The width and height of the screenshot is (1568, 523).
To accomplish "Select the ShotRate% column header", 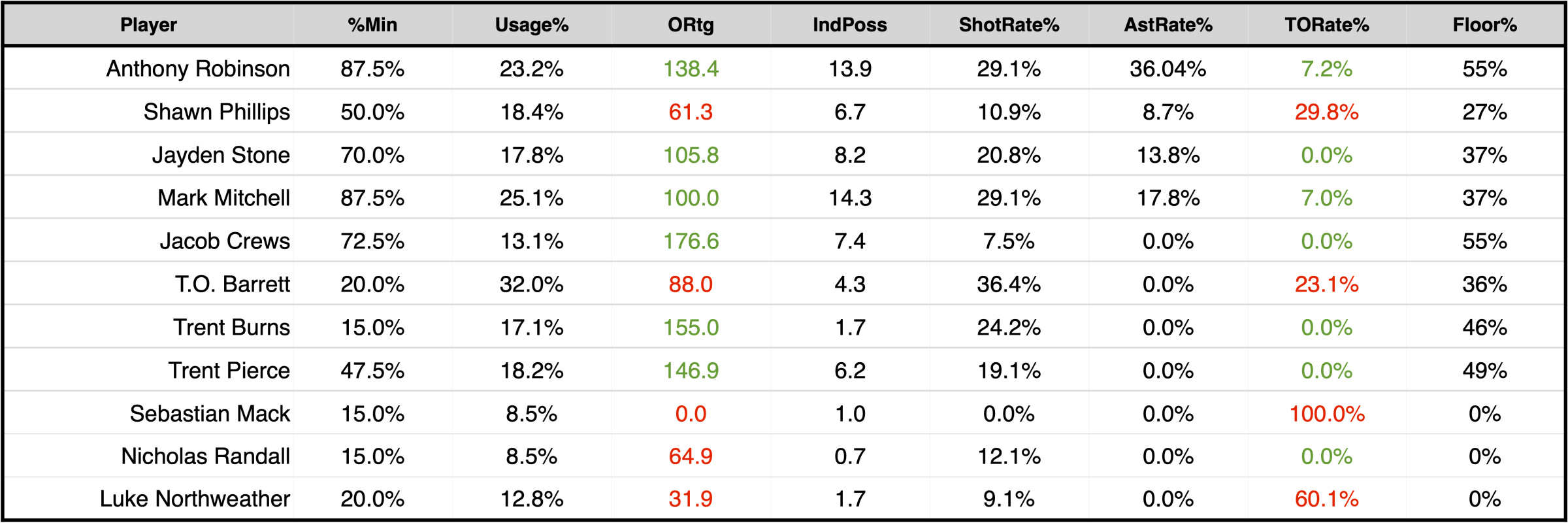I will (1009, 25).
